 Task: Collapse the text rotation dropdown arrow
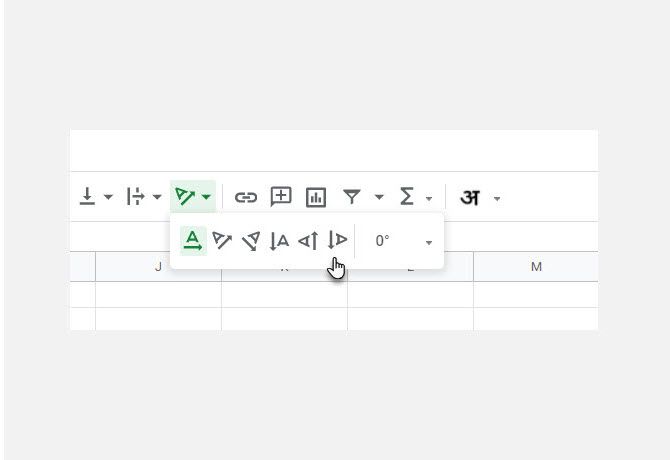pos(206,197)
